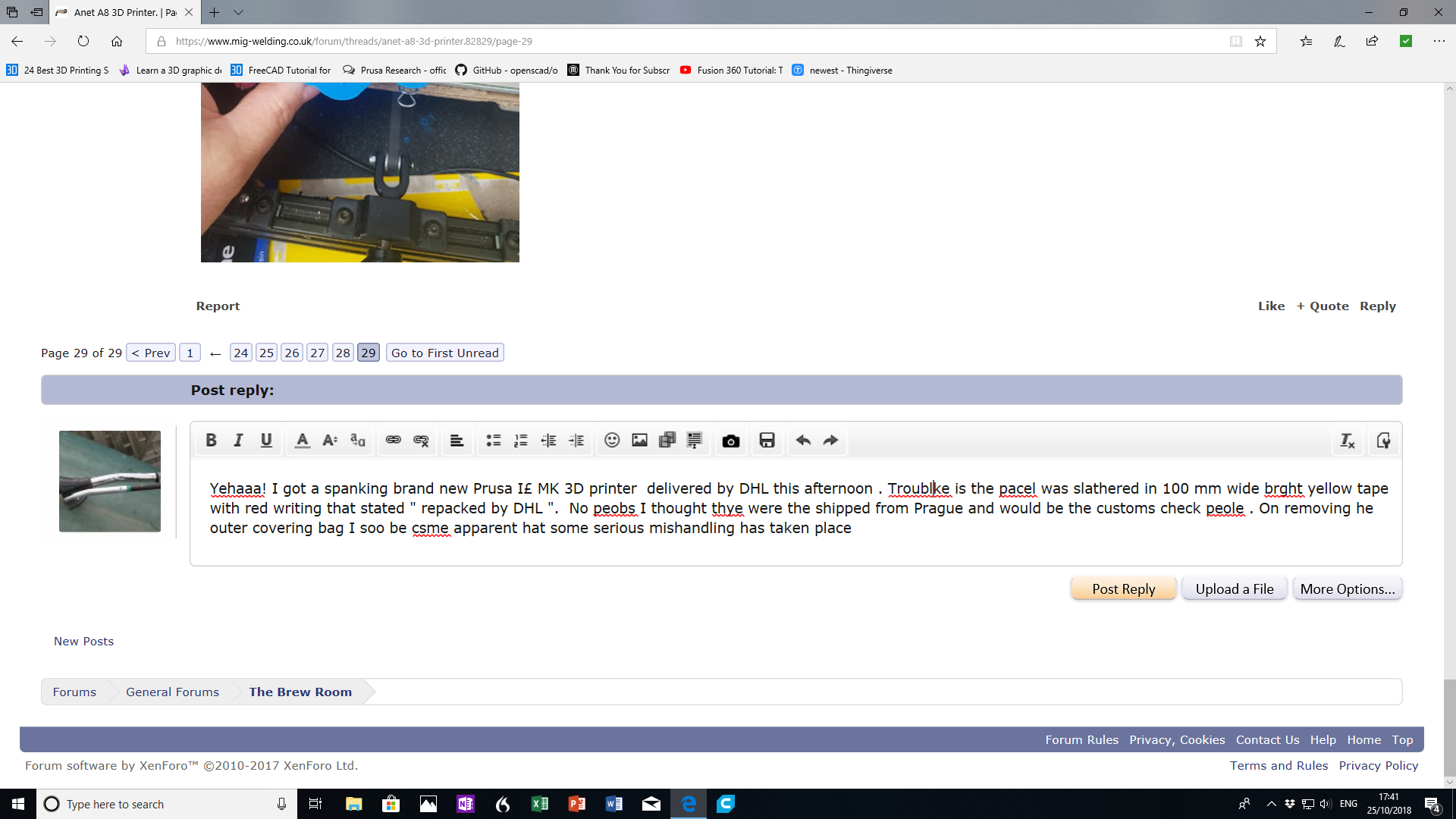Click the Post Reply button

coord(1123,588)
